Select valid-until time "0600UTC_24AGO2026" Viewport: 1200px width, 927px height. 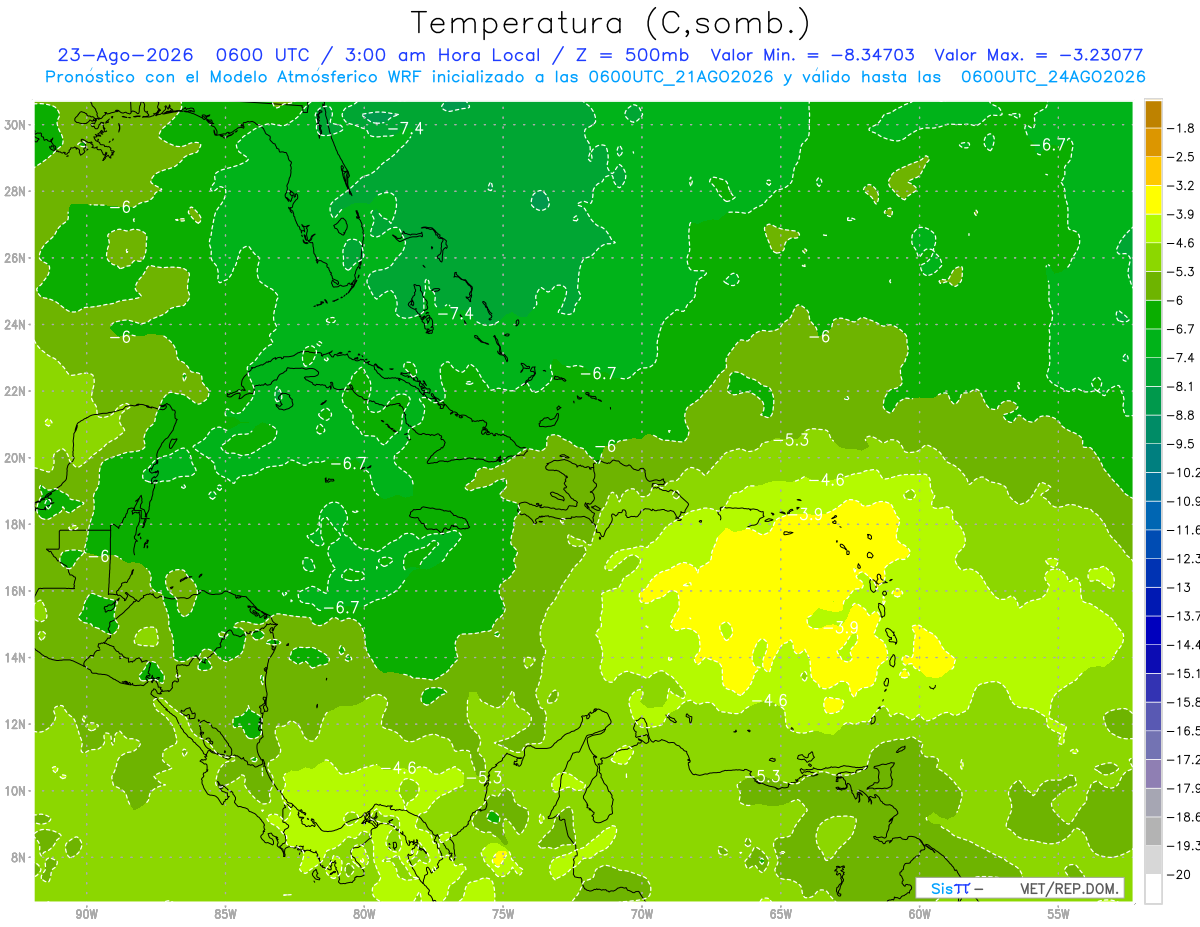pyautogui.click(x=1053, y=76)
